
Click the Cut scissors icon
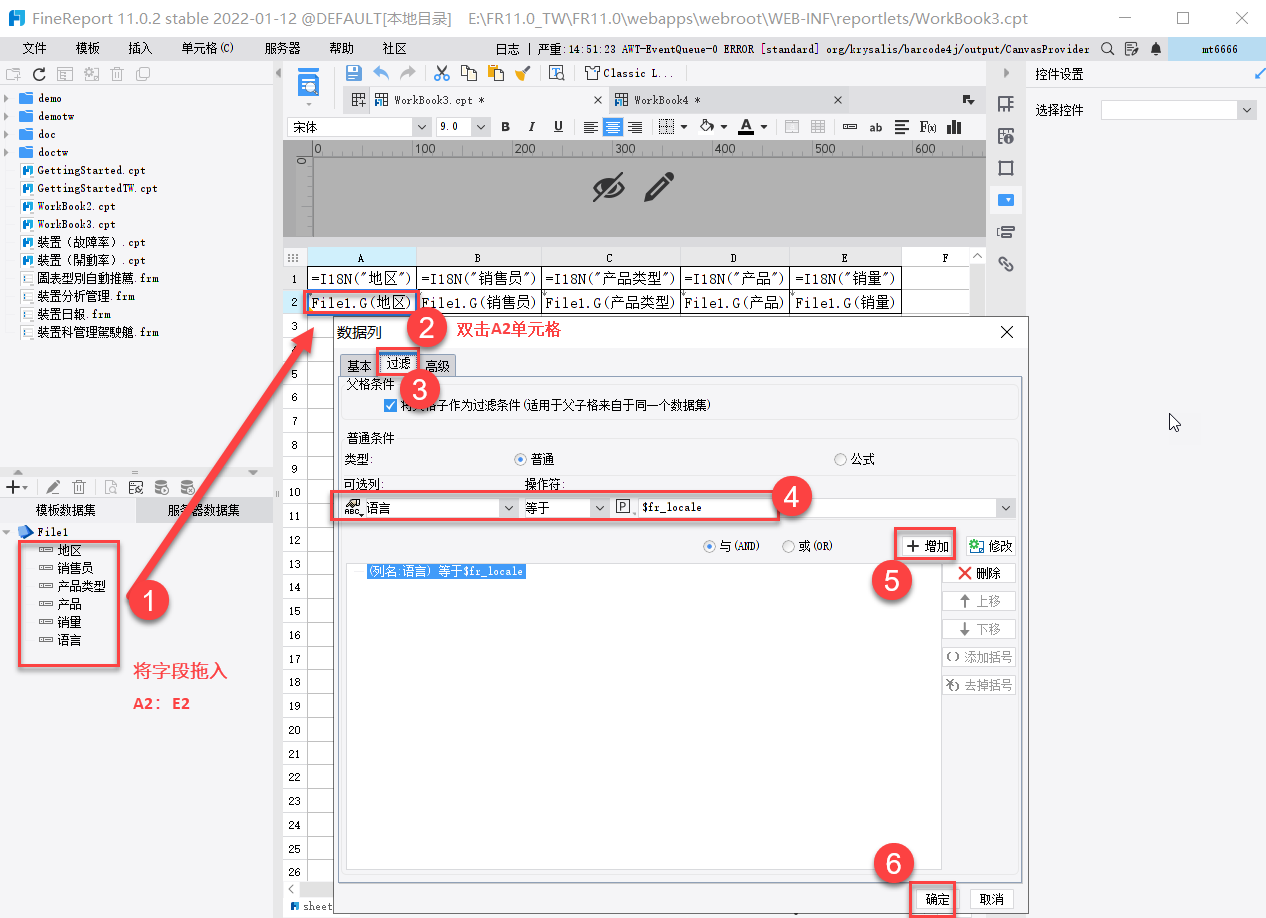tap(441, 73)
